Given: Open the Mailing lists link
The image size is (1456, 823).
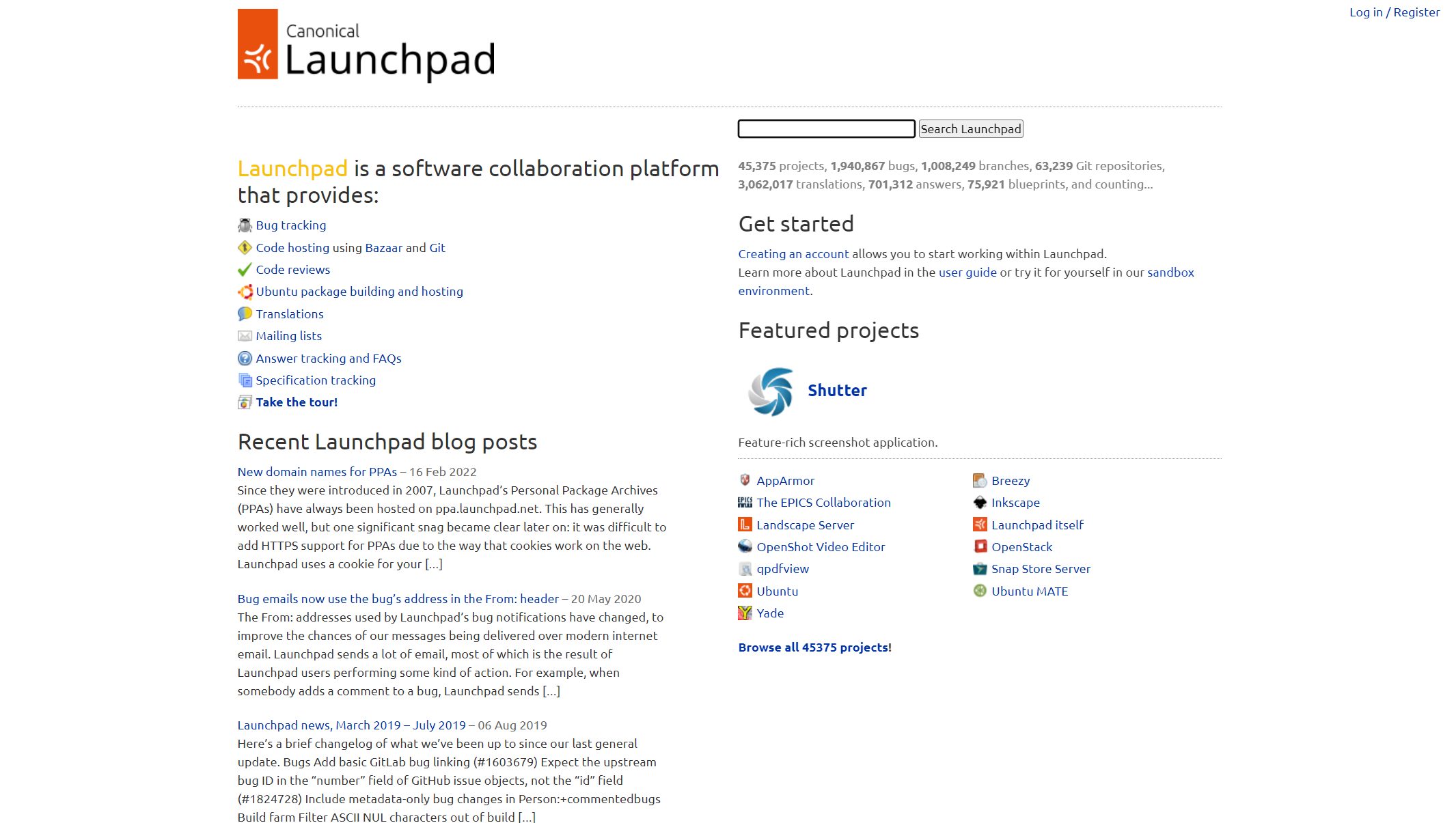Looking at the screenshot, I should [288, 336].
